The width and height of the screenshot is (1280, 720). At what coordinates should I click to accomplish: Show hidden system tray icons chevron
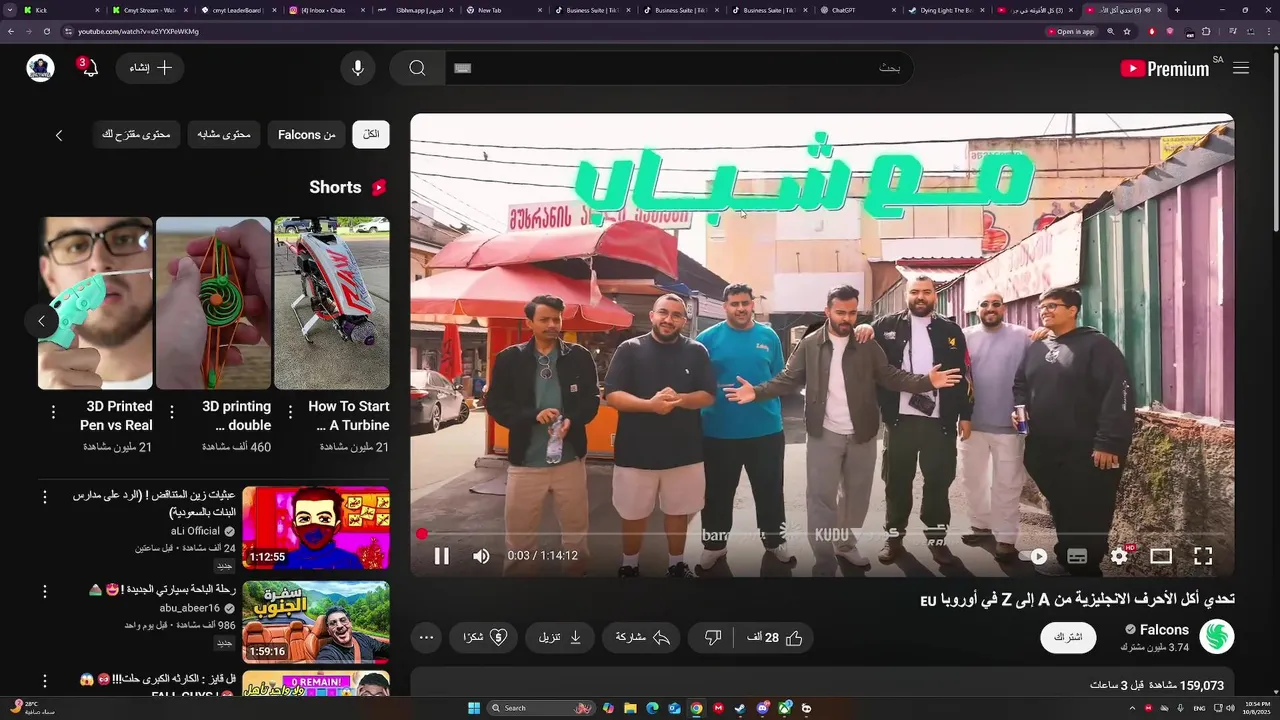click(x=1132, y=708)
